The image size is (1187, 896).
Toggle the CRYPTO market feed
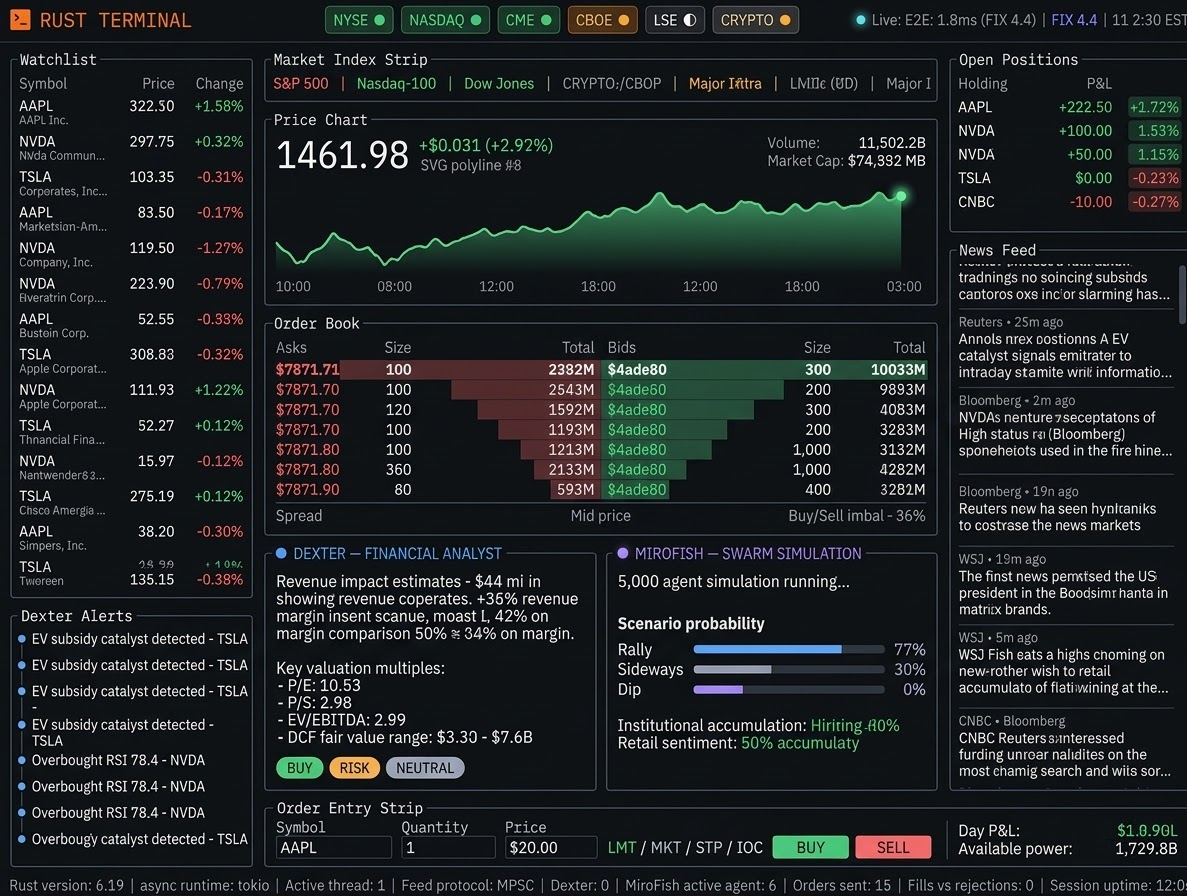point(755,19)
